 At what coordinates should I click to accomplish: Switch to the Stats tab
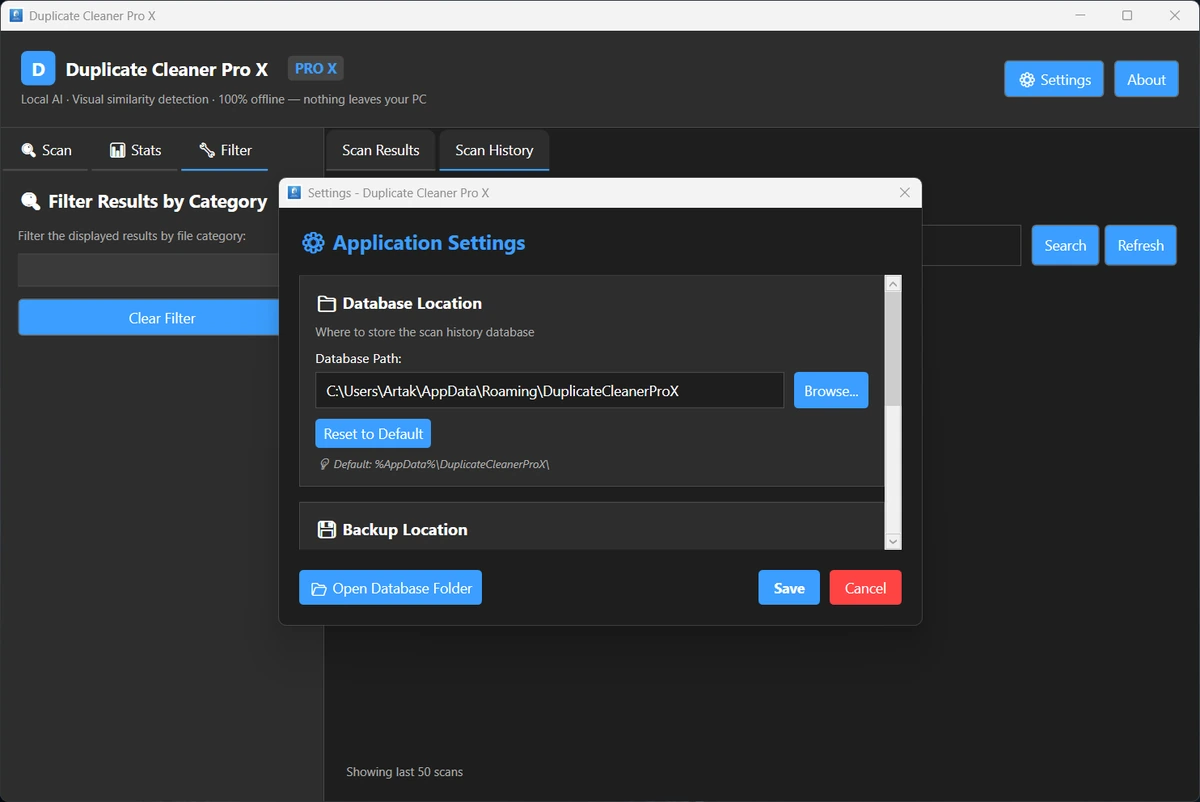click(135, 150)
